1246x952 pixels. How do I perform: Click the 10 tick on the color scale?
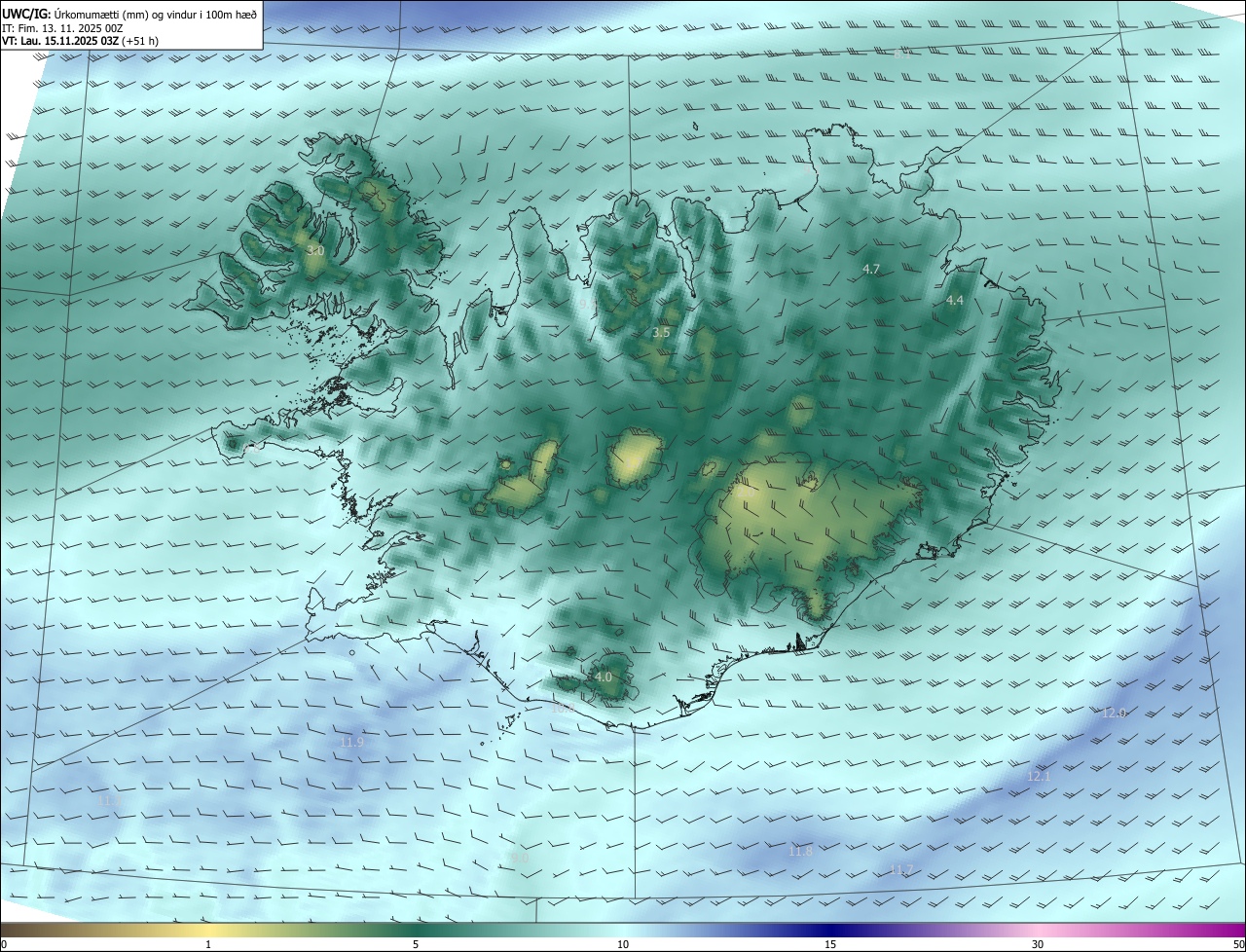623,944
